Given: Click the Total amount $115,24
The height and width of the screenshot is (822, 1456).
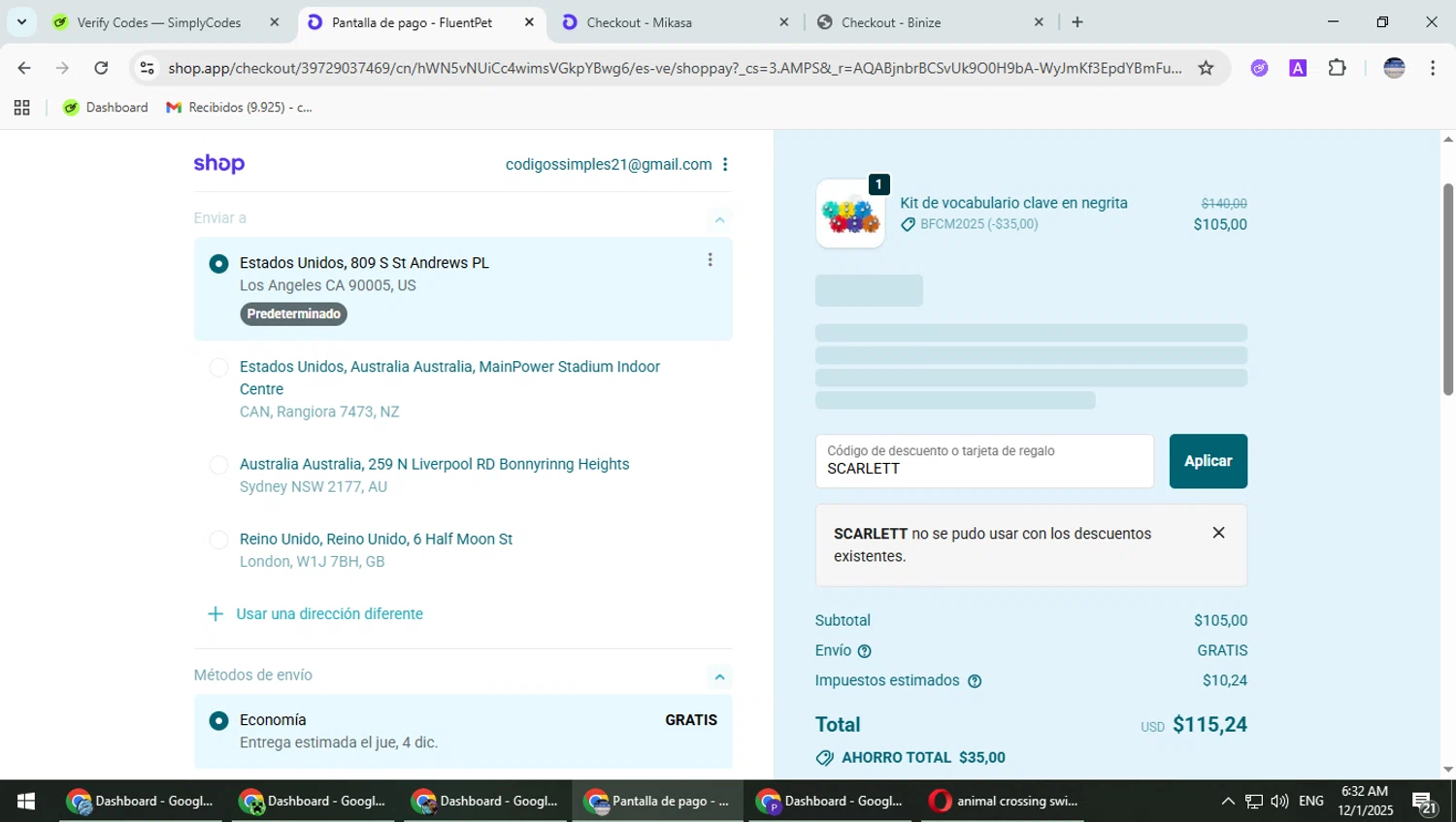Looking at the screenshot, I should click(1209, 725).
